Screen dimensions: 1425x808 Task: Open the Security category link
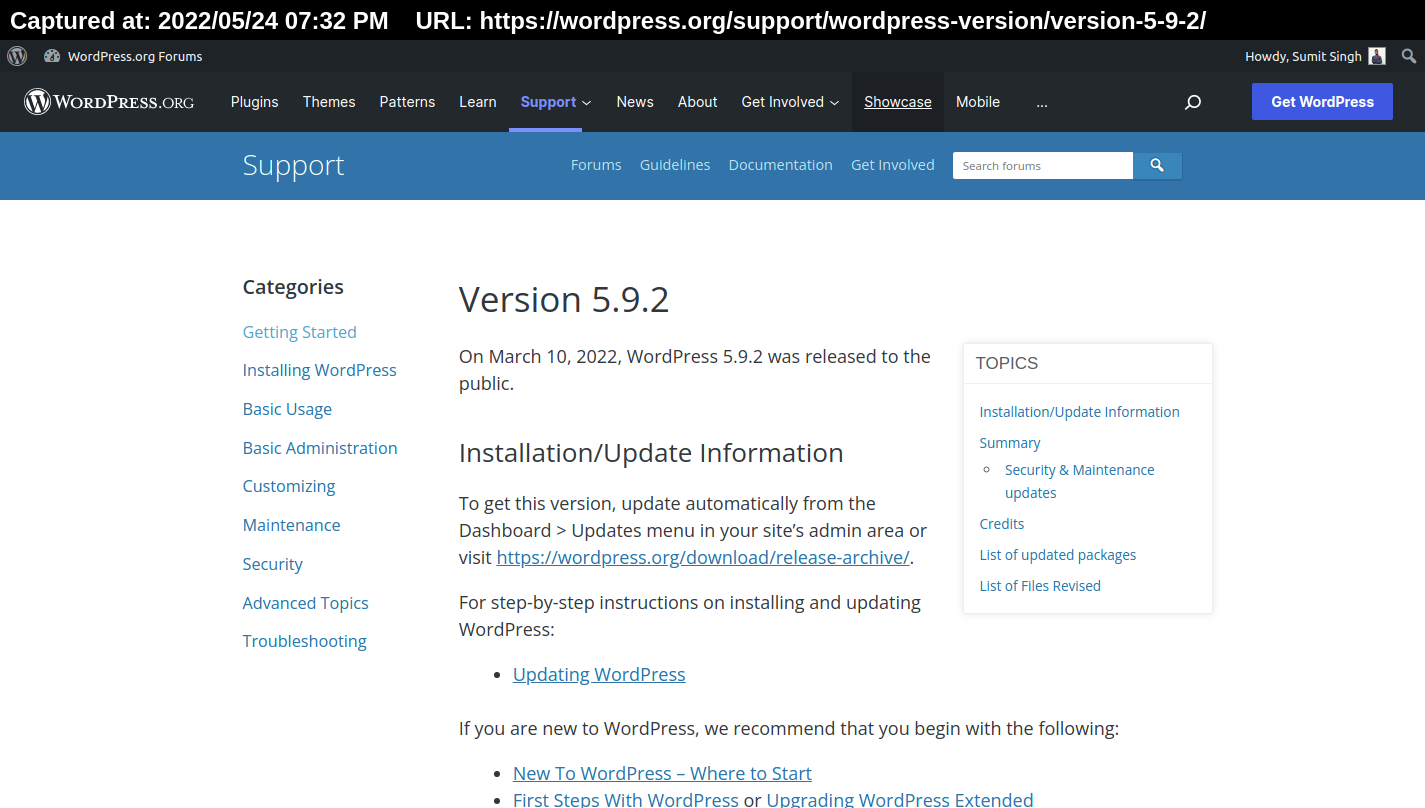point(272,564)
